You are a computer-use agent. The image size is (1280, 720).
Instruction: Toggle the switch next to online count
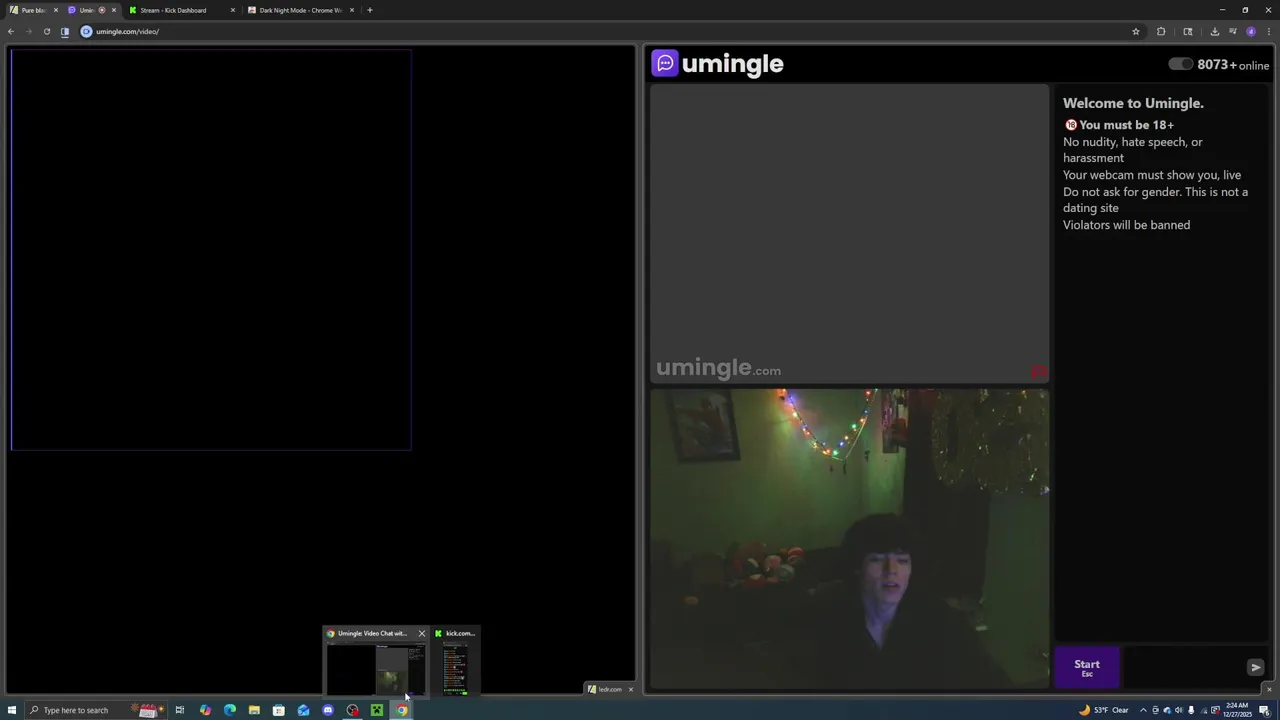pyautogui.click(x=1181, y=64)
